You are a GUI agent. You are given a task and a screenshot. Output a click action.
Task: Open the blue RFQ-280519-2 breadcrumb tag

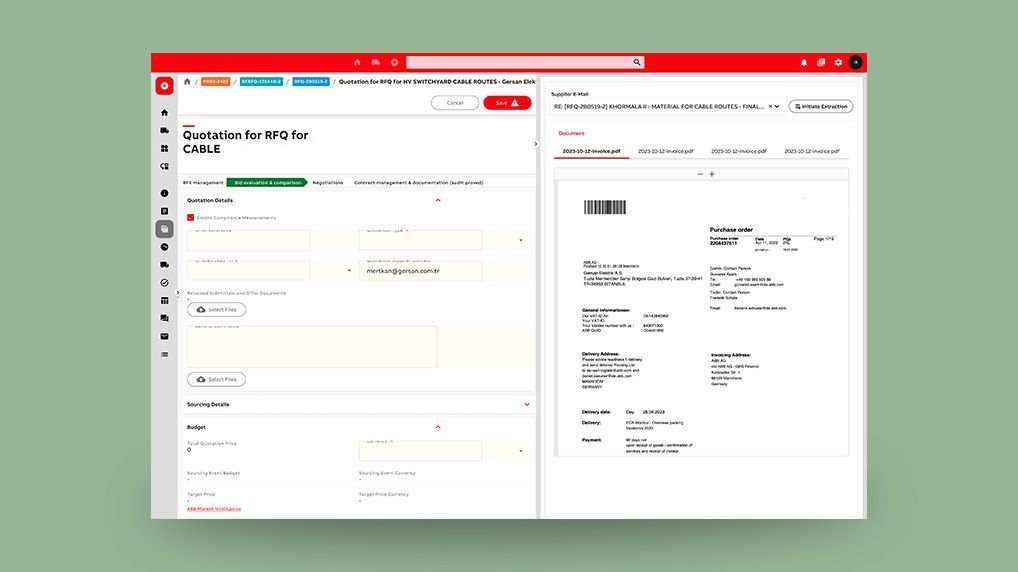pos(311,82)
